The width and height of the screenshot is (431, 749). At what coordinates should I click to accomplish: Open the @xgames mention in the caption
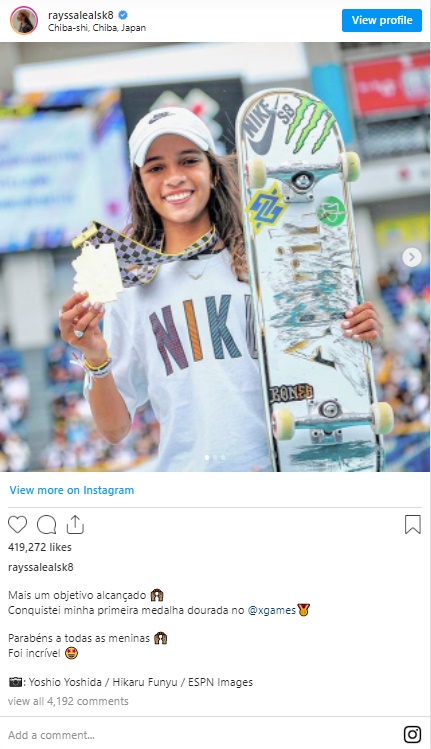click(x=271, y=610)
